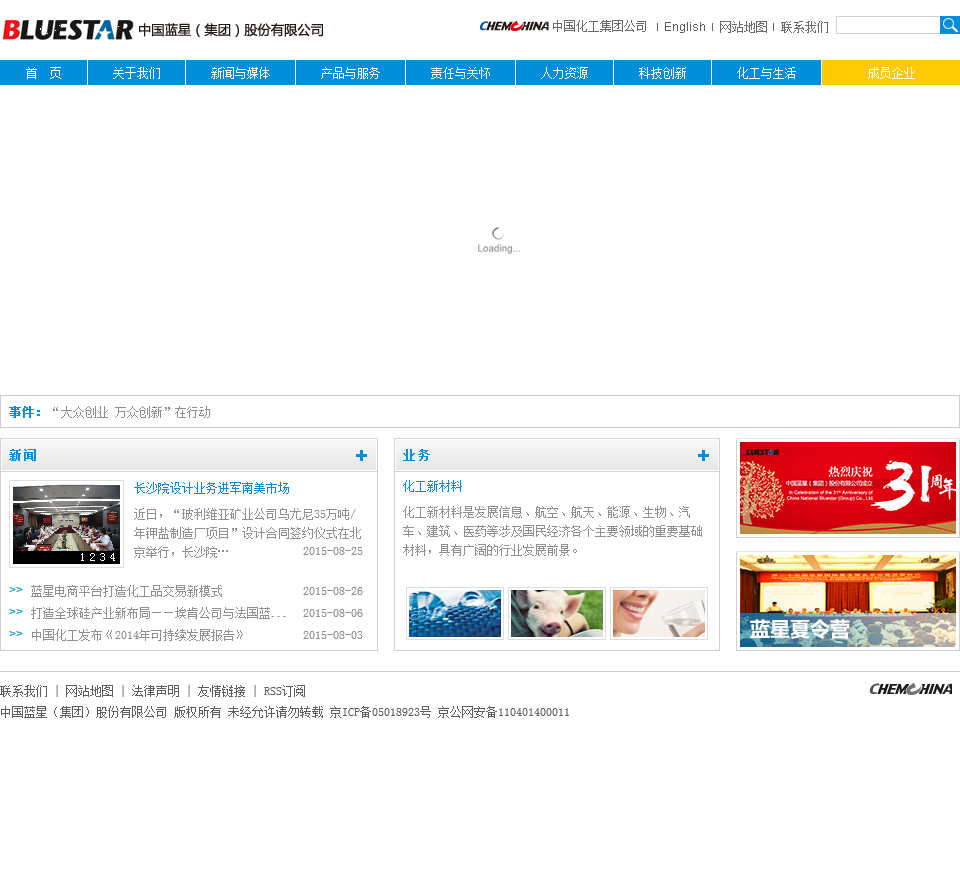Open the 蓝星夏令营 banner

pyautogui.click(x=847, y=601)
